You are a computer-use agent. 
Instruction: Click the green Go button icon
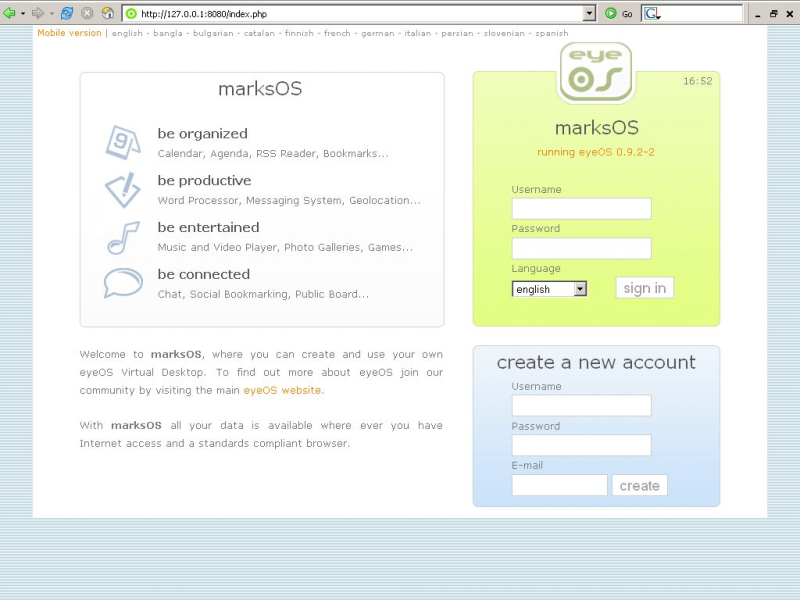click(x=611, y=14)
